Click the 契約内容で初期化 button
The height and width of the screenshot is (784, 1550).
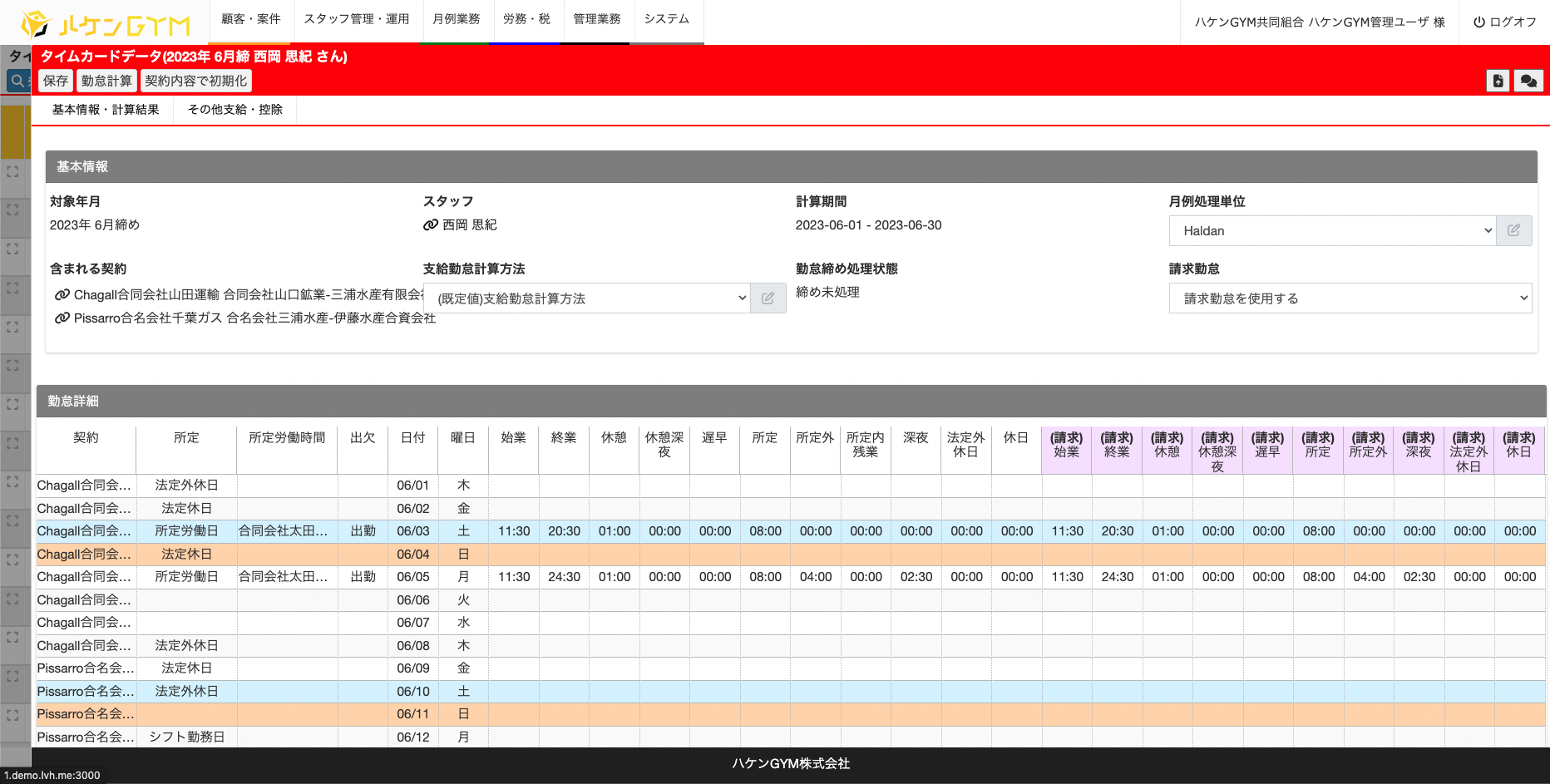[195, 81]
